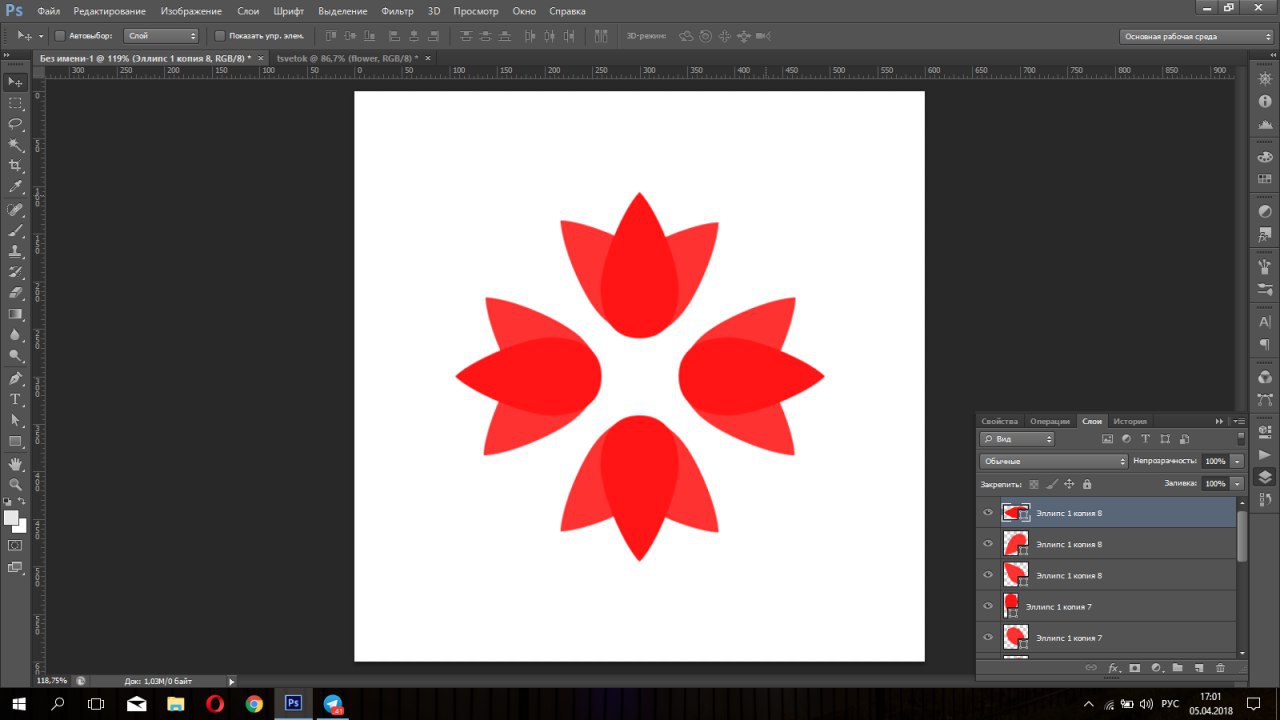Select the Magic Wand tool

click(15, 145)
